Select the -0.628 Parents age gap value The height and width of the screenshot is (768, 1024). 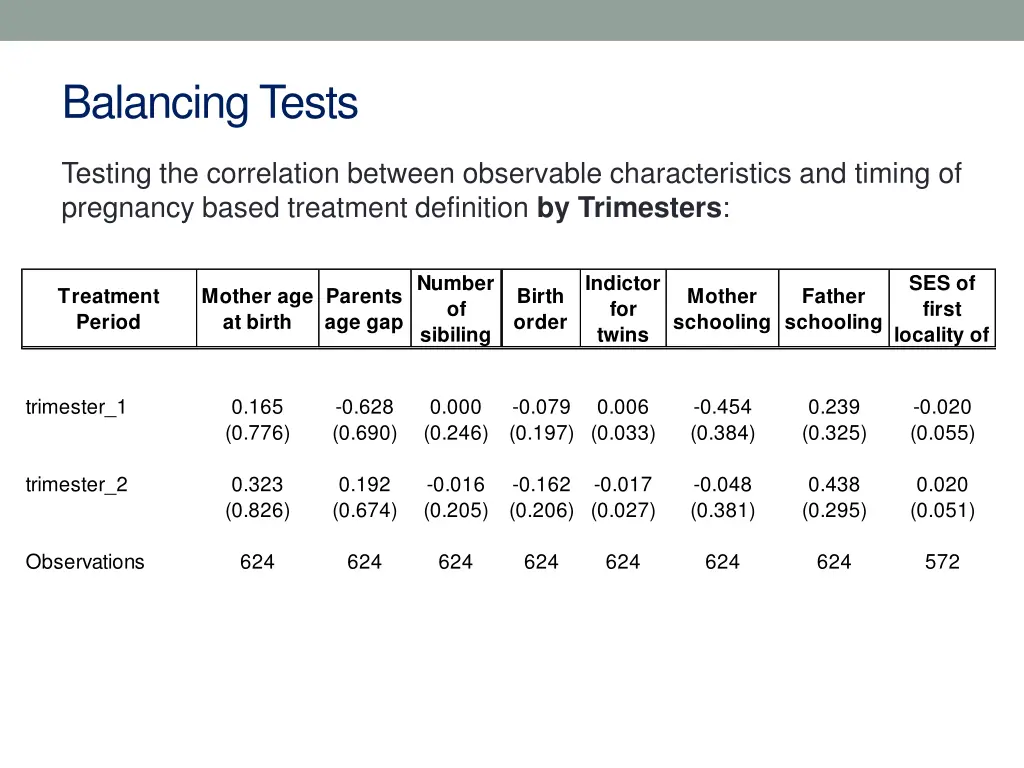pos(364,407)
